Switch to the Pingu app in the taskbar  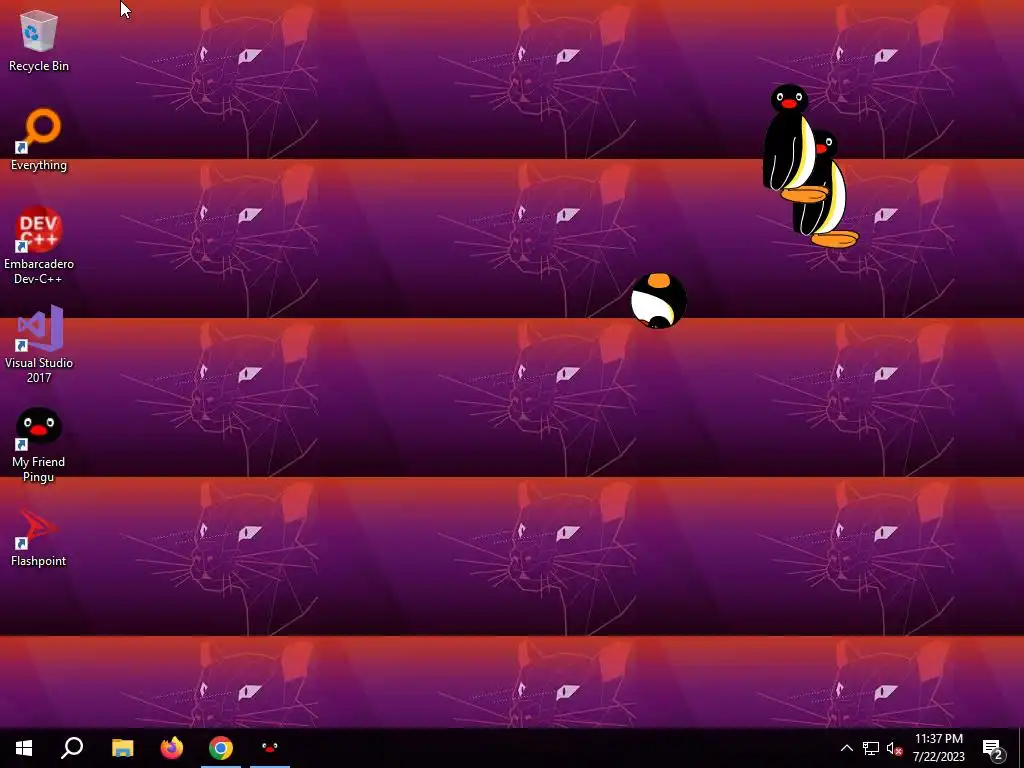click(270, 748)
